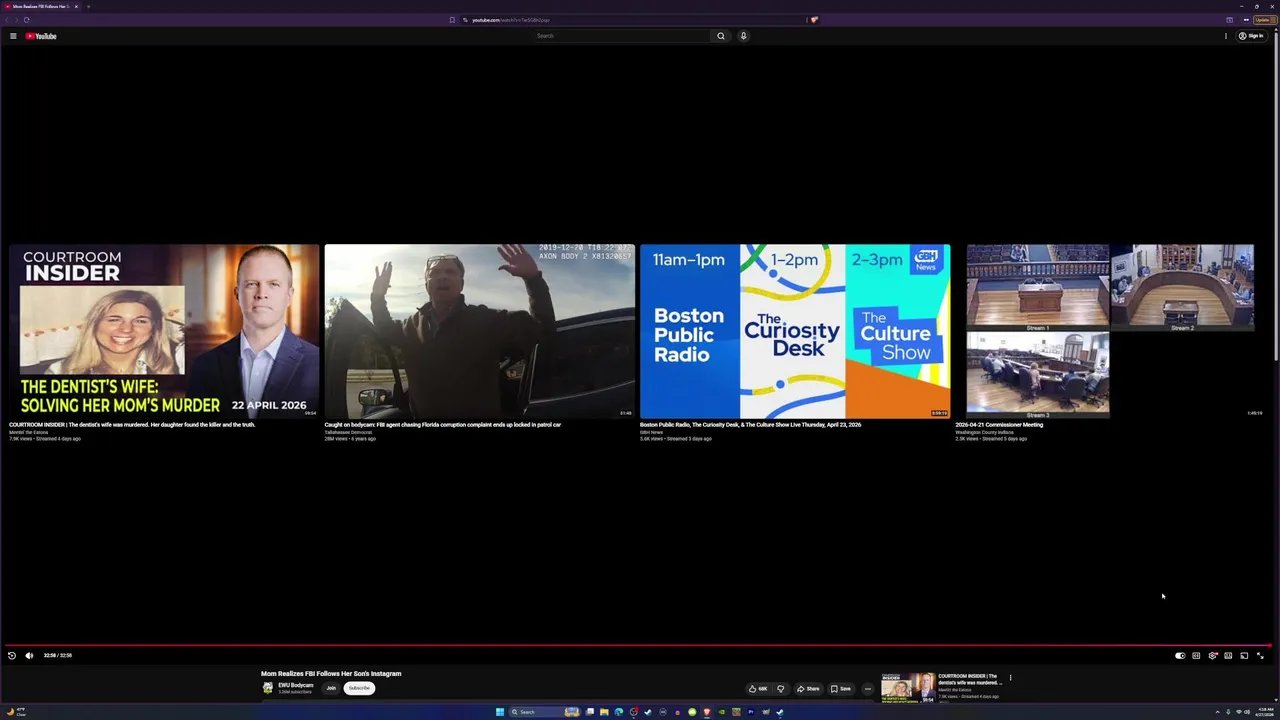Screen dimensions: 1280x720
Task: Click the Sign in button
Action: [1251, 36]
